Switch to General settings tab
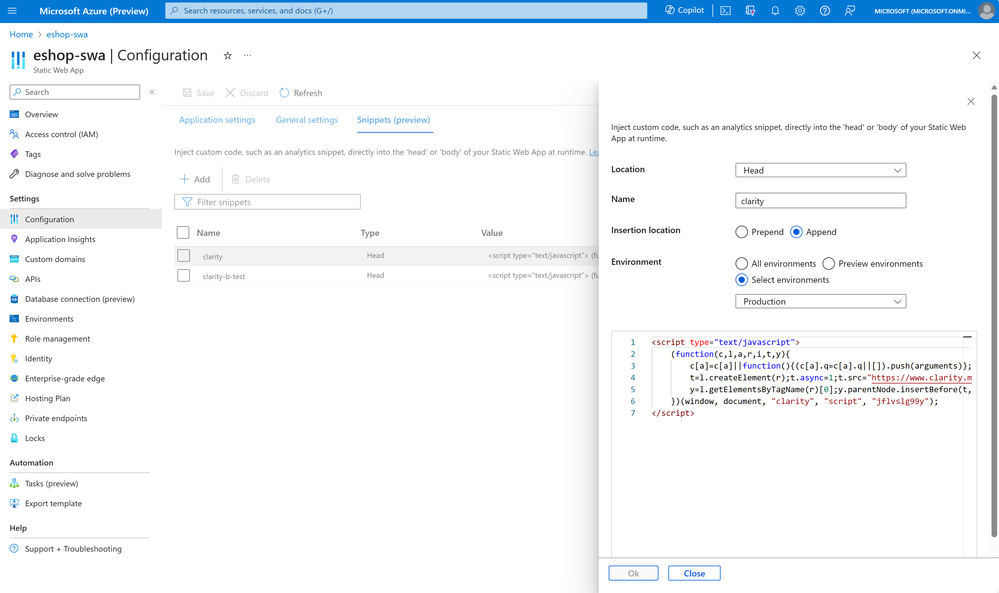The image size is (999, 593). pyautogui.click(x=307, y=120)
